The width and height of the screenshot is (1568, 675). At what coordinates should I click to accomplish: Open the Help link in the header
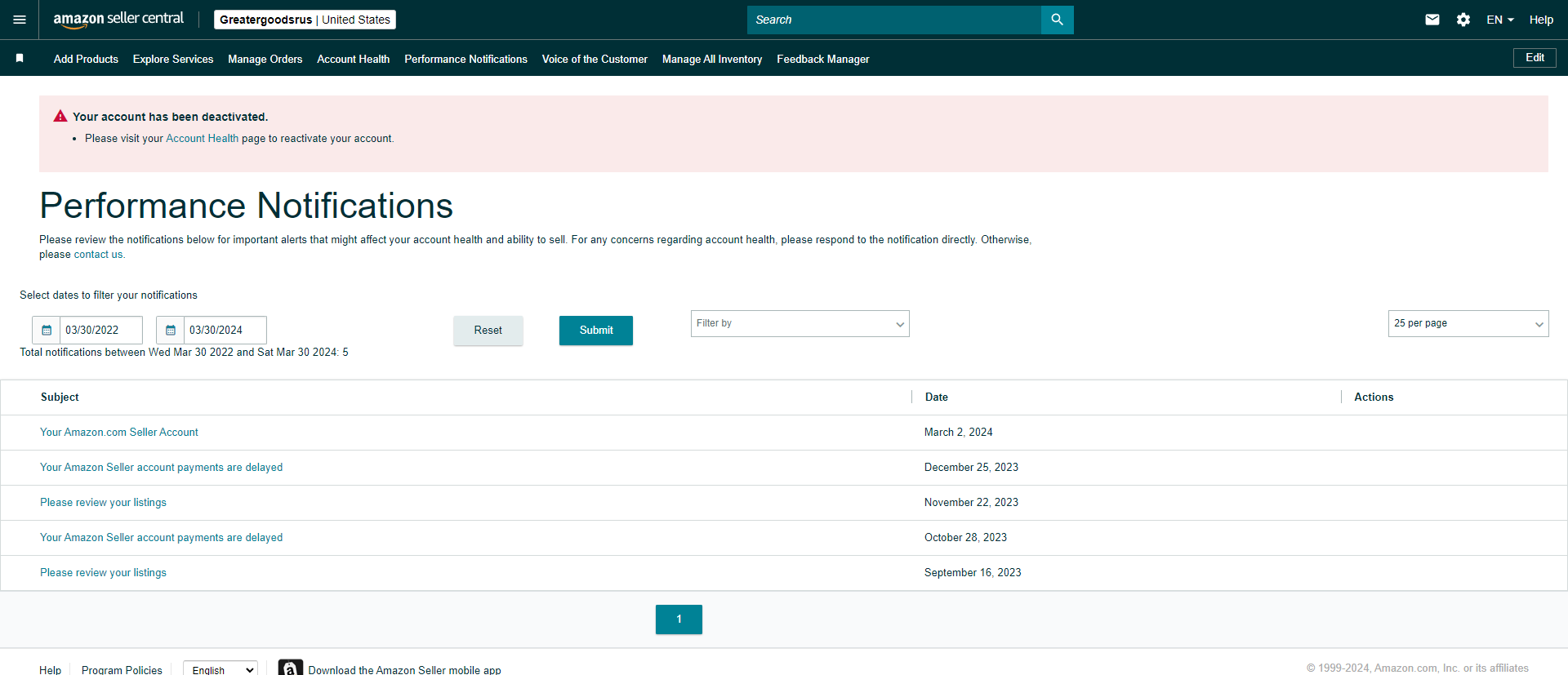[x=1541, y=20]
